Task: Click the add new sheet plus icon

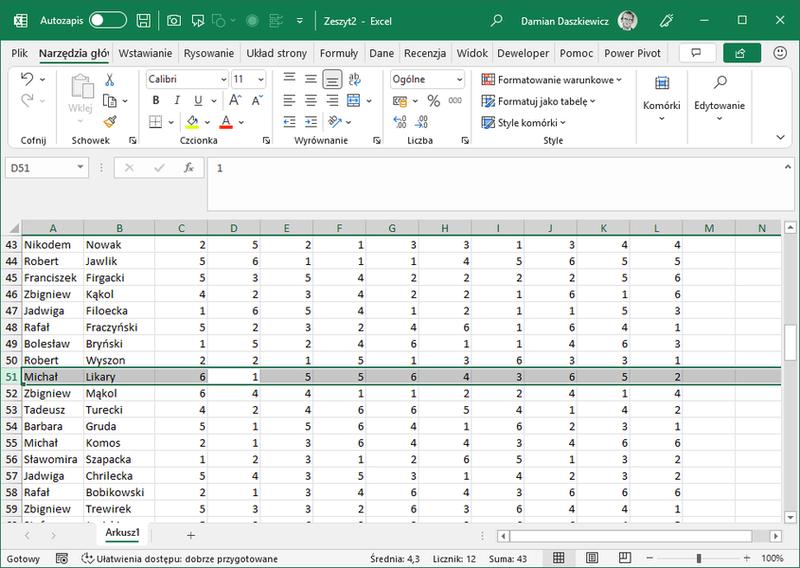Action: (x=190, y=534)
